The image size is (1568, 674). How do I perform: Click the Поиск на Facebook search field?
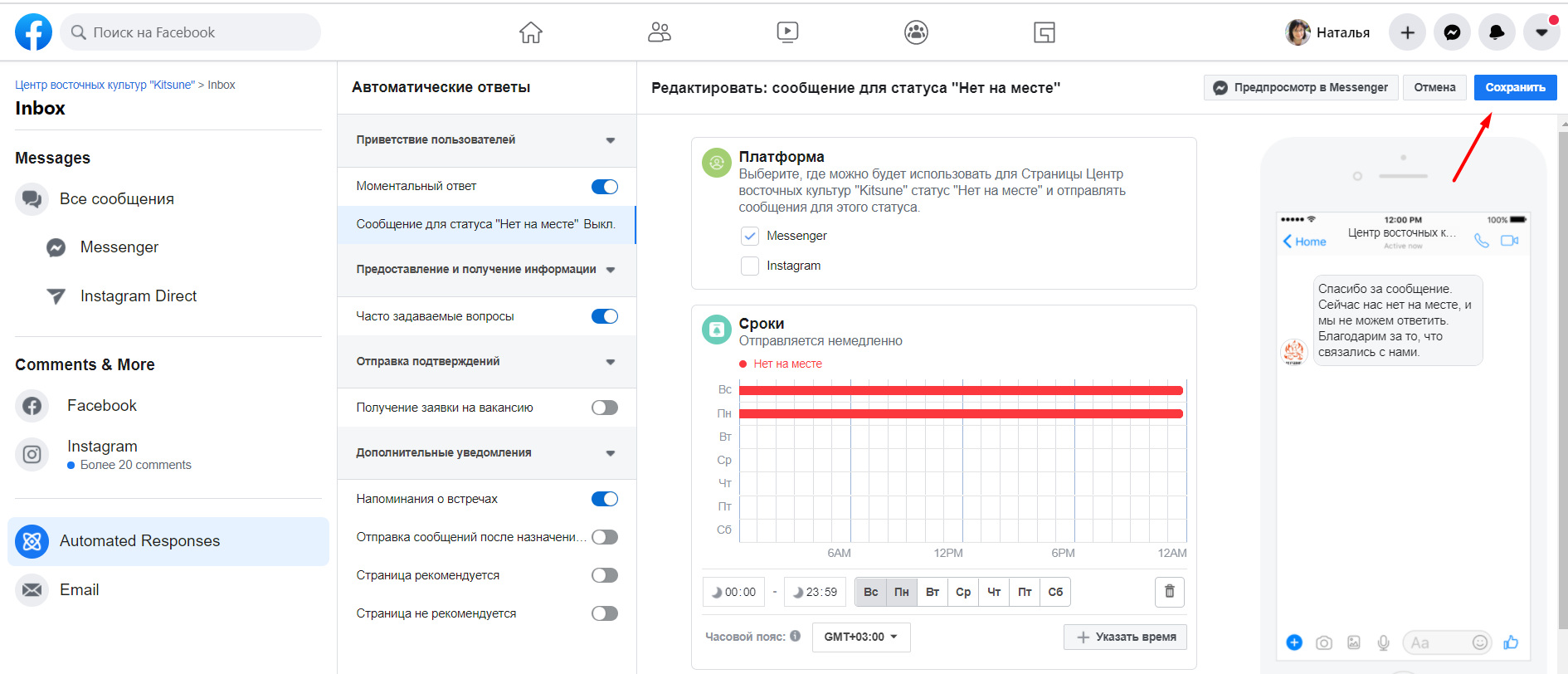(190, 32)
